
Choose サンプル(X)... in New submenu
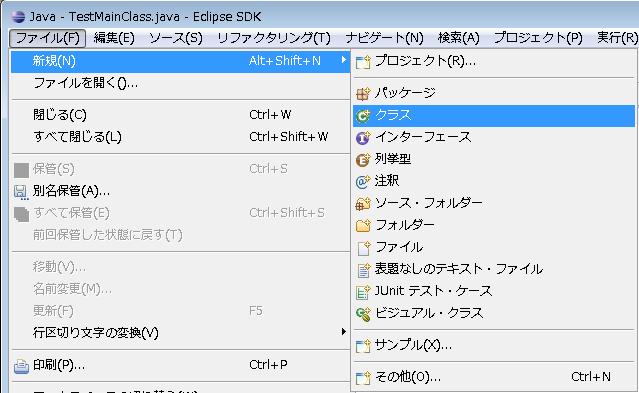pos(494,346)
